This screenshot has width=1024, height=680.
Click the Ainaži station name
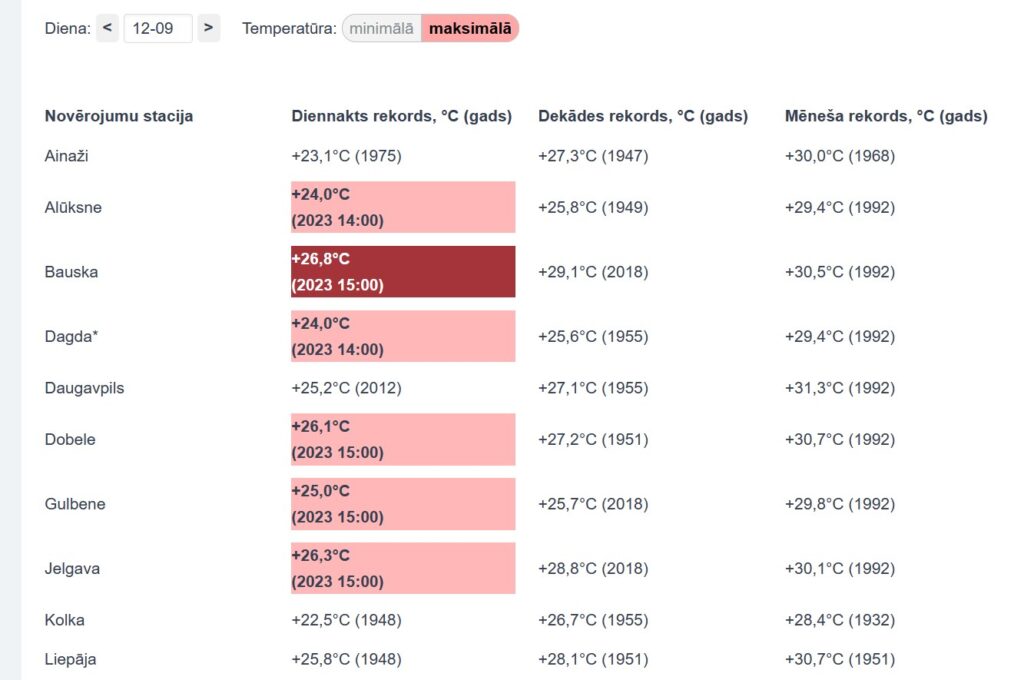point(68,156)
